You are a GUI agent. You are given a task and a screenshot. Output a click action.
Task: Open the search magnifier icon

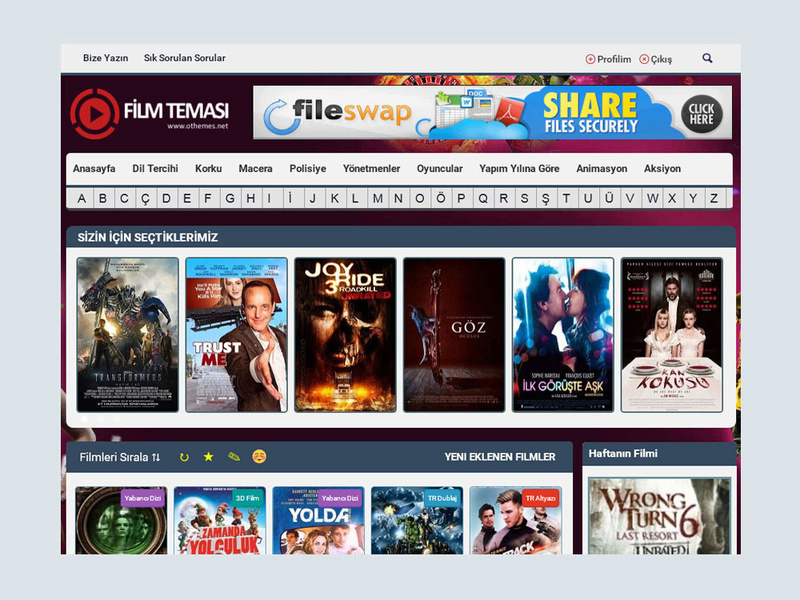pos(707,58)
